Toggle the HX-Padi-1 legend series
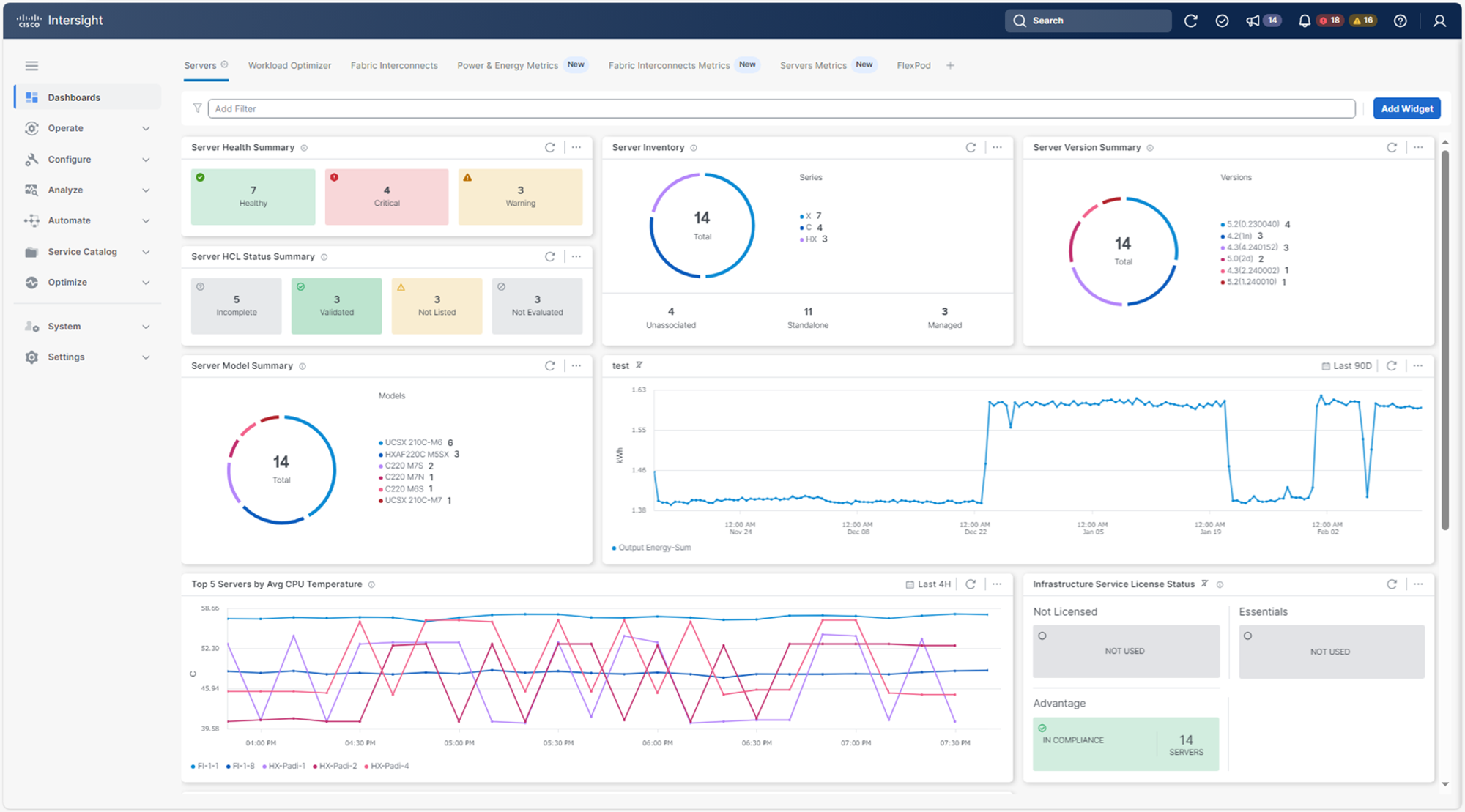1465x812 pixels. coord(283,766)
